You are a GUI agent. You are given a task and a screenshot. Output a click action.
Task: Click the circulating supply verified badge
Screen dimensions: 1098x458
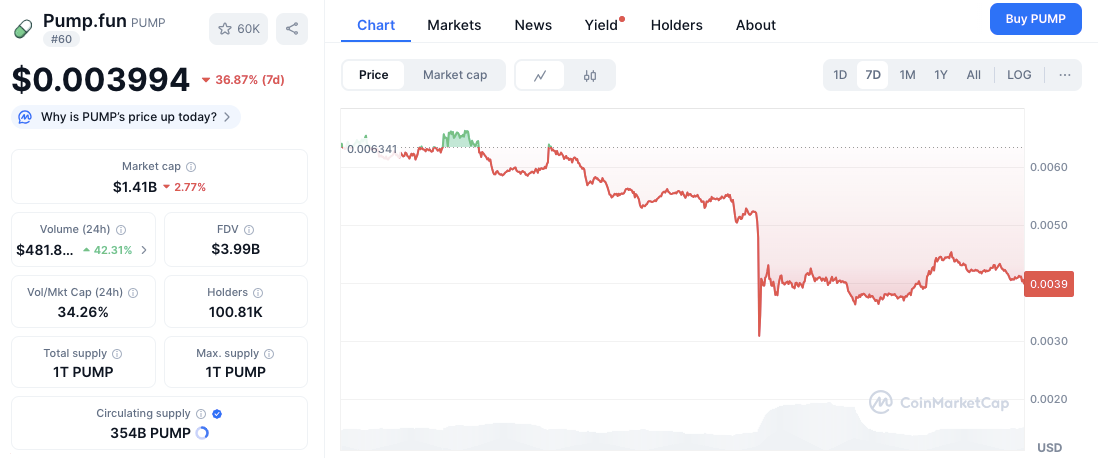(x=217, y=413)
